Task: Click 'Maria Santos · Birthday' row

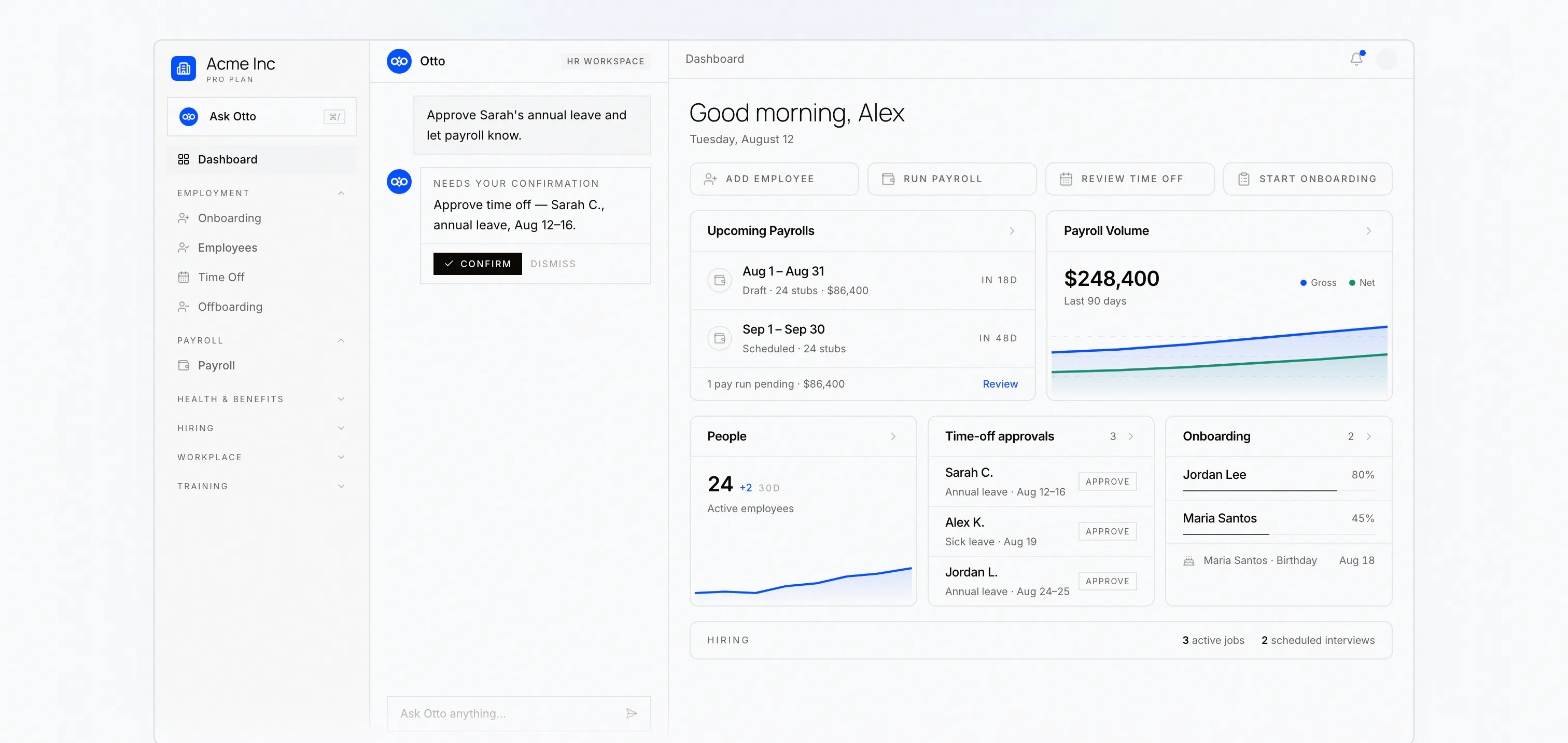Action: click(x=1278, y=560)
